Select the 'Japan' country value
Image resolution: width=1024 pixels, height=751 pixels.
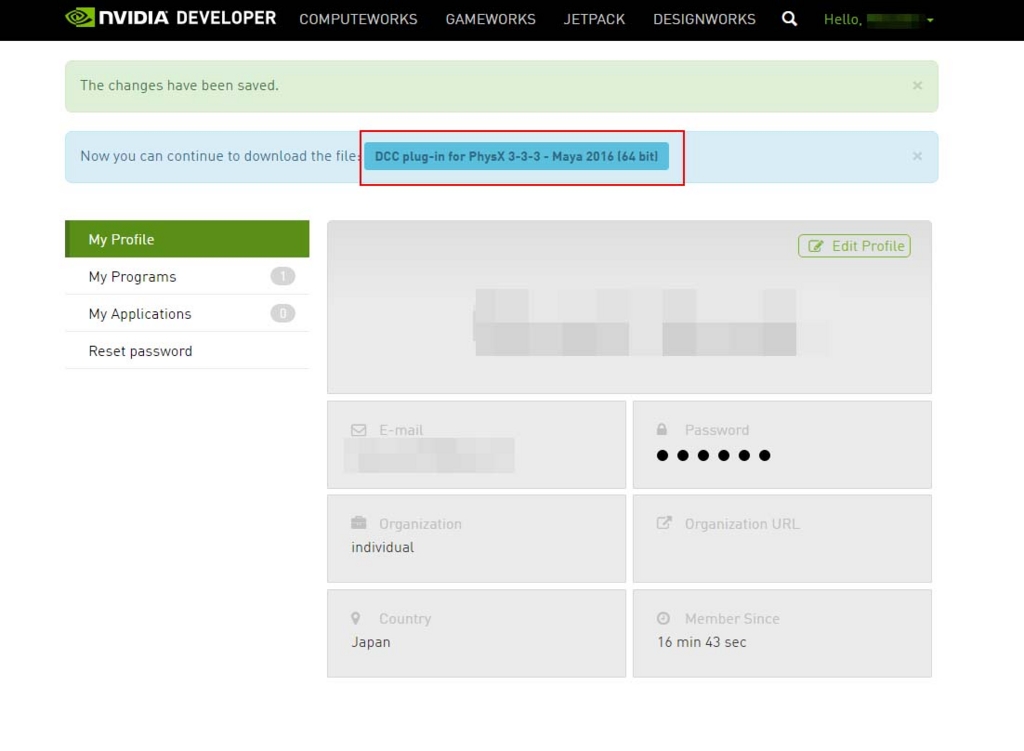[x=371, y=642]
